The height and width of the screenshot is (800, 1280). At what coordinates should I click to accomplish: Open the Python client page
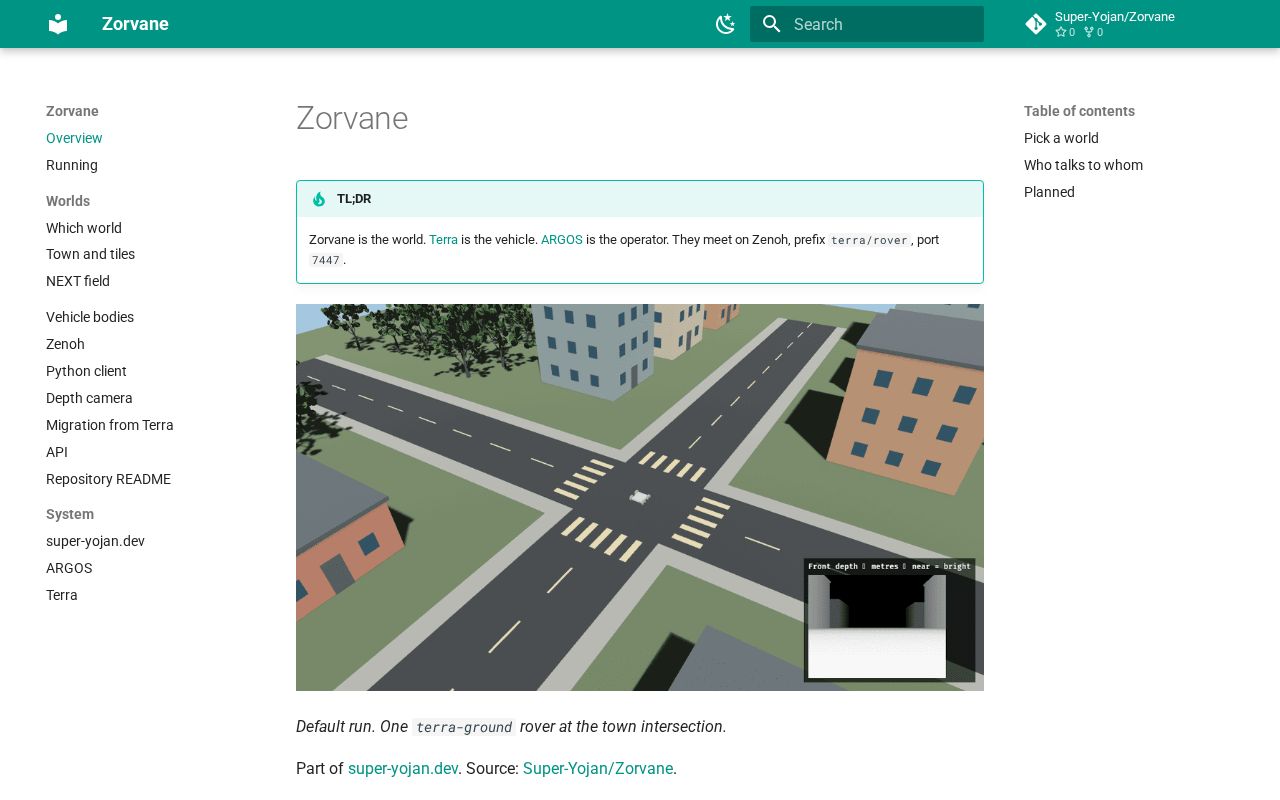86,371
